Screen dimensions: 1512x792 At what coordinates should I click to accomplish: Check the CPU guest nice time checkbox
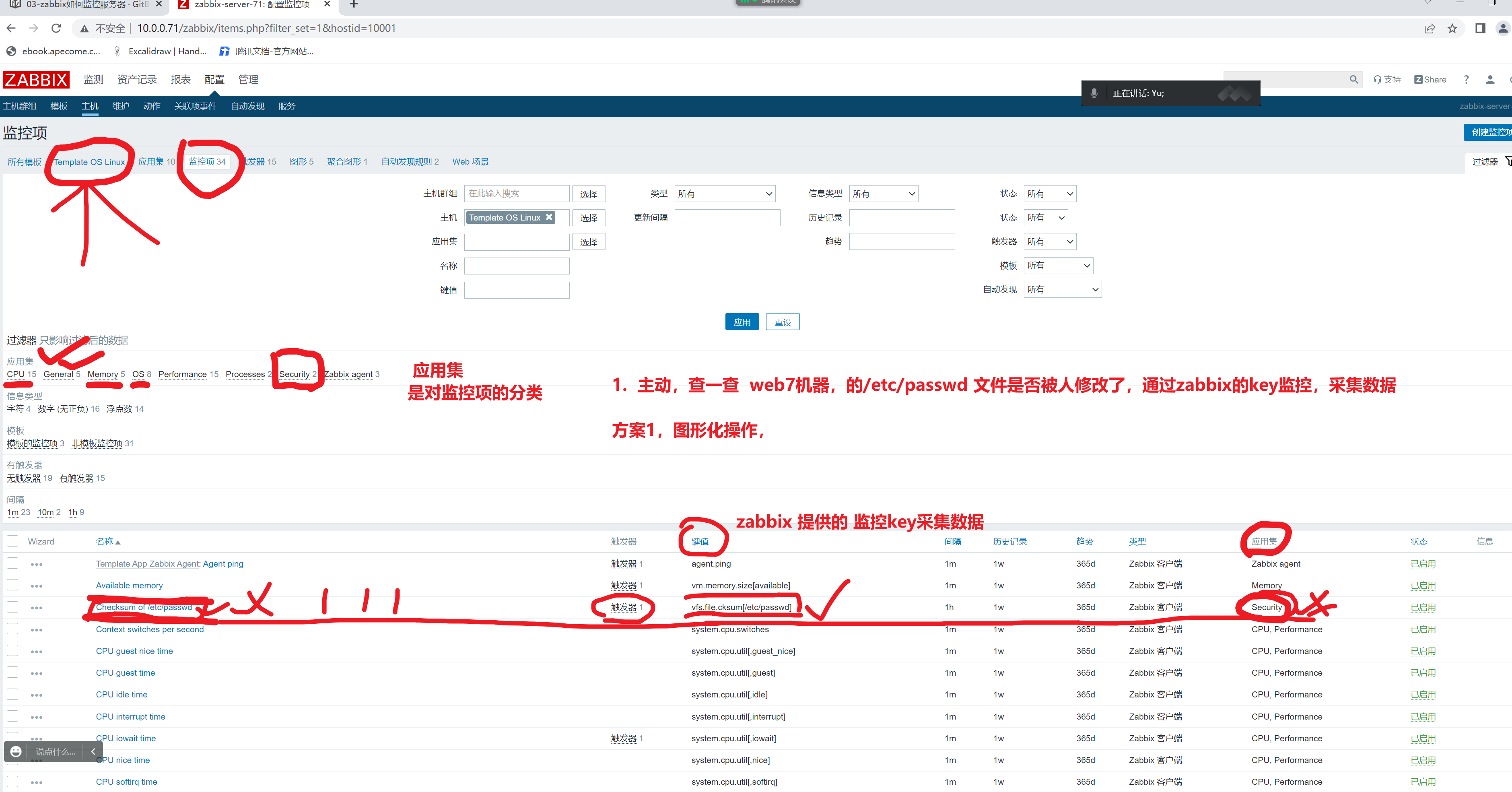pos(12,650)
